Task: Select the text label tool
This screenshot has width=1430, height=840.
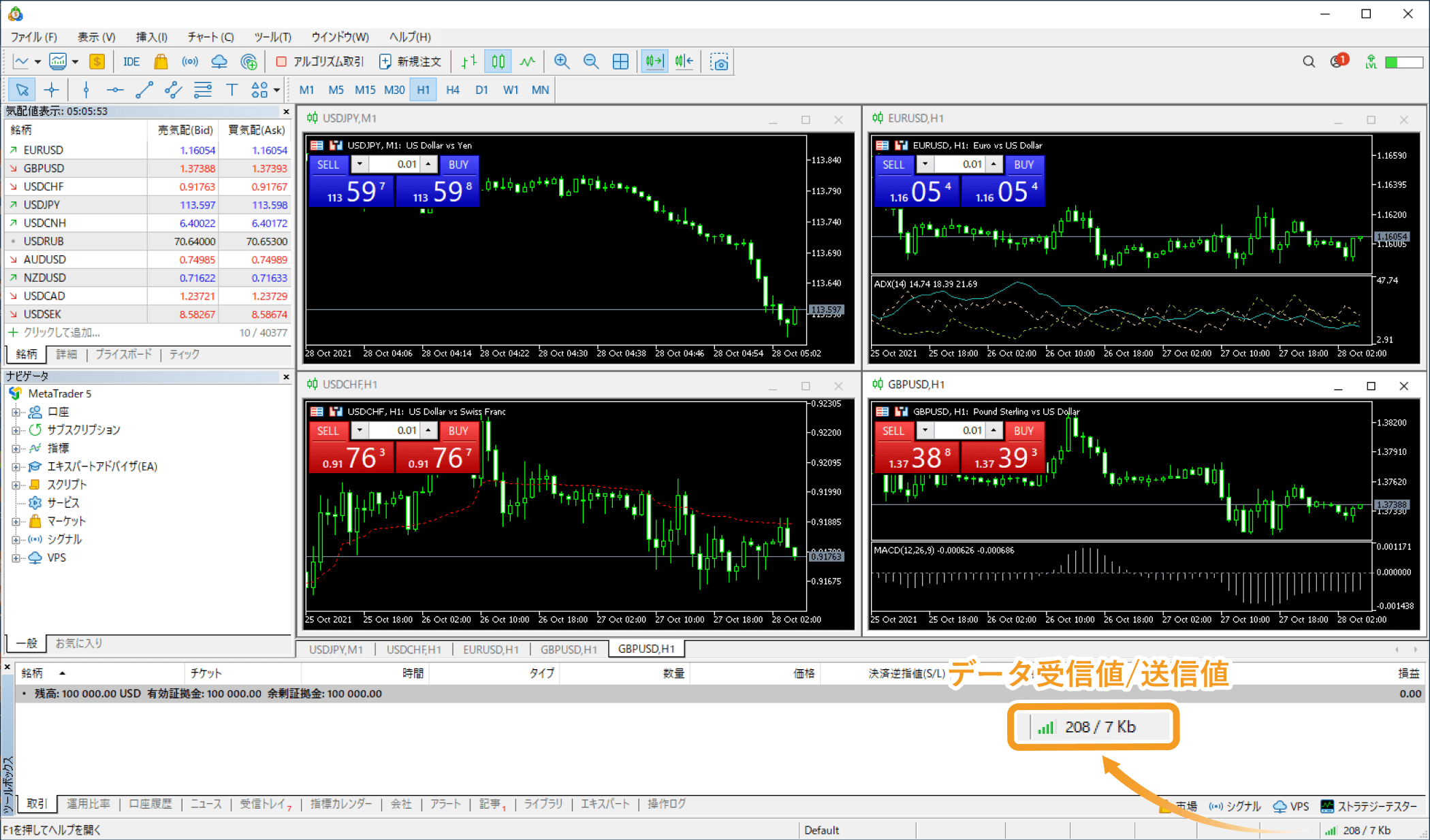Action: coord(232,90)
